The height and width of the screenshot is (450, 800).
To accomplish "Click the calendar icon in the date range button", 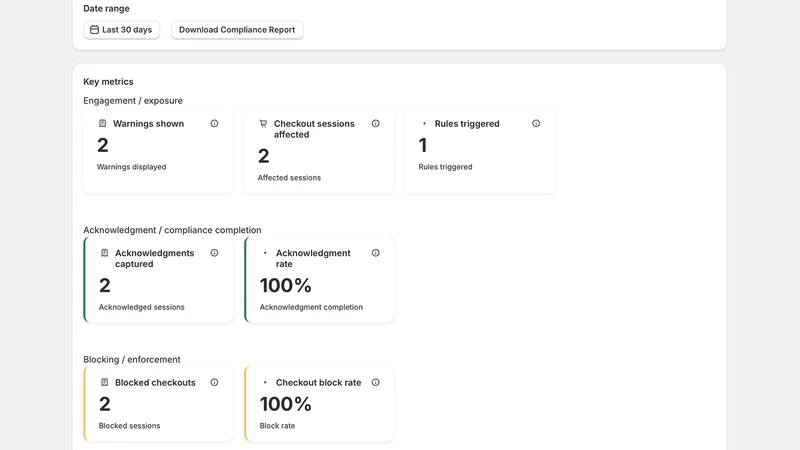I will pyautogui.click(x=94, y=30).
